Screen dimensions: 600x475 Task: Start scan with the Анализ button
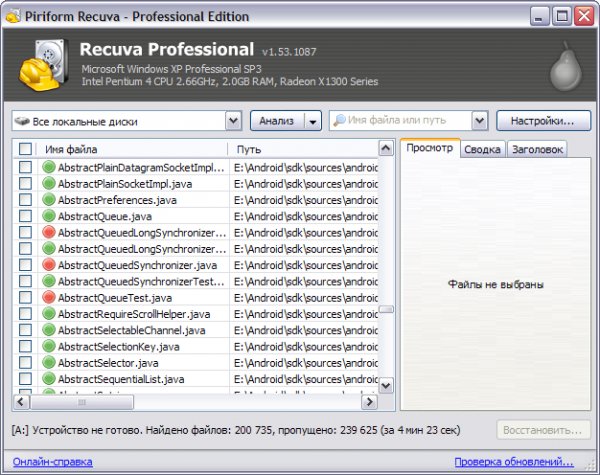(x=277, y=121)
